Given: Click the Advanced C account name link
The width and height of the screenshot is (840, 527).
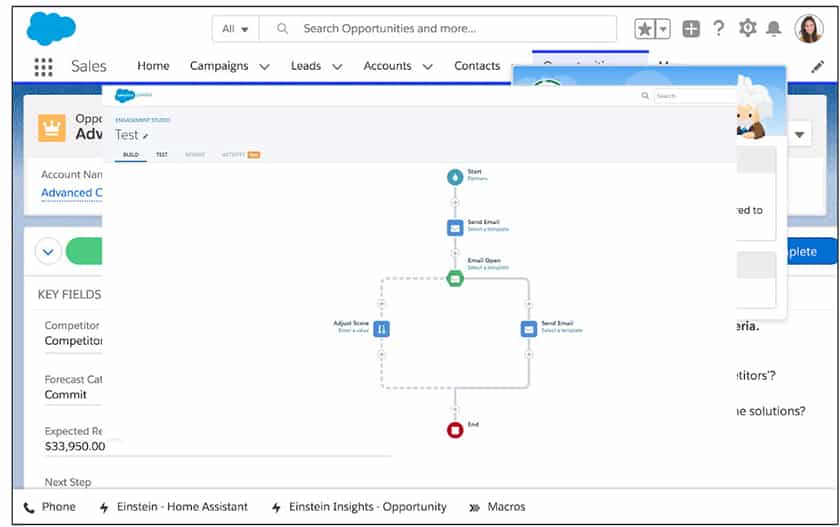Looking at the screenshot, I should 71,193.
